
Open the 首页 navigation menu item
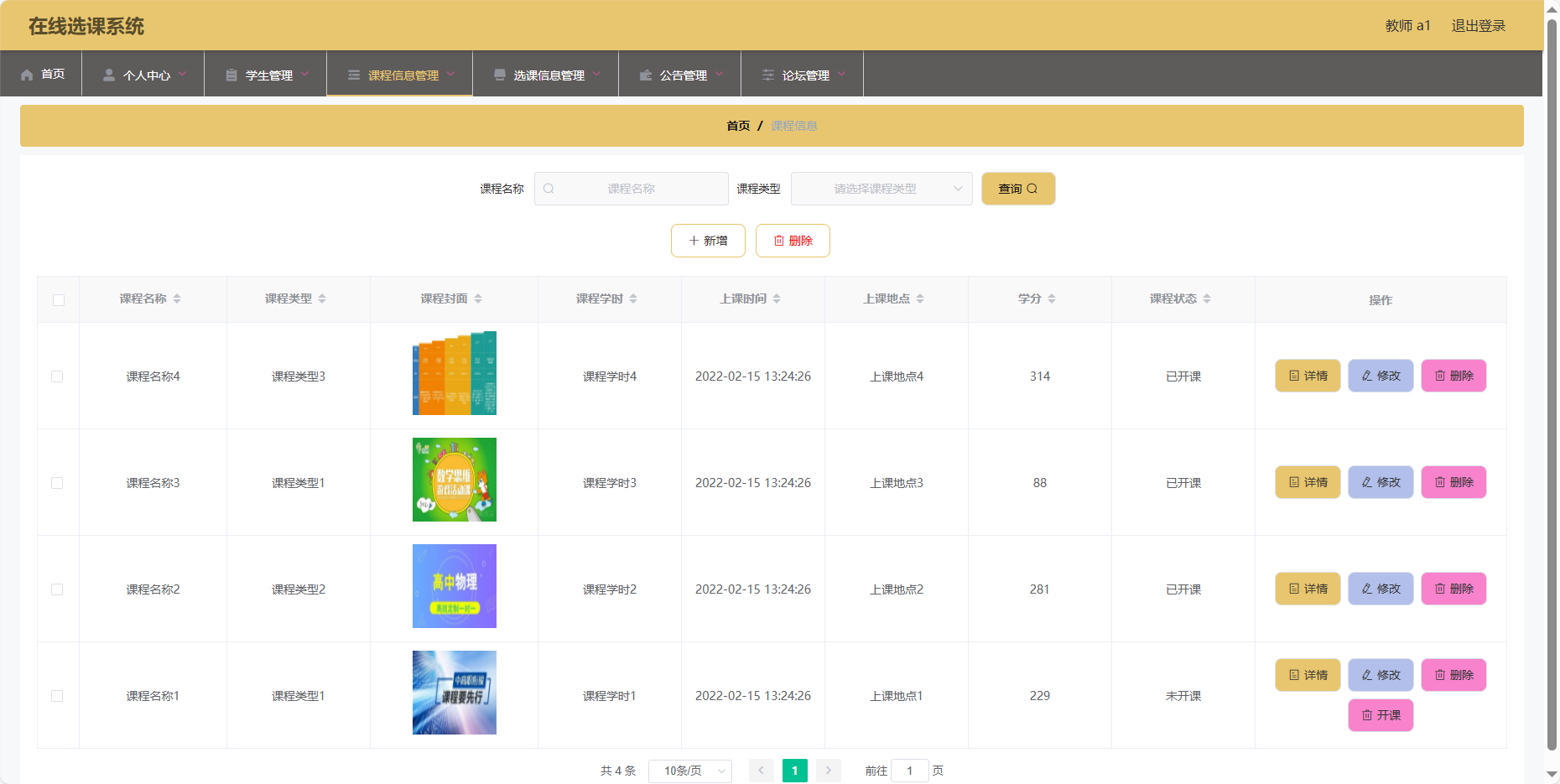point(41,74)
